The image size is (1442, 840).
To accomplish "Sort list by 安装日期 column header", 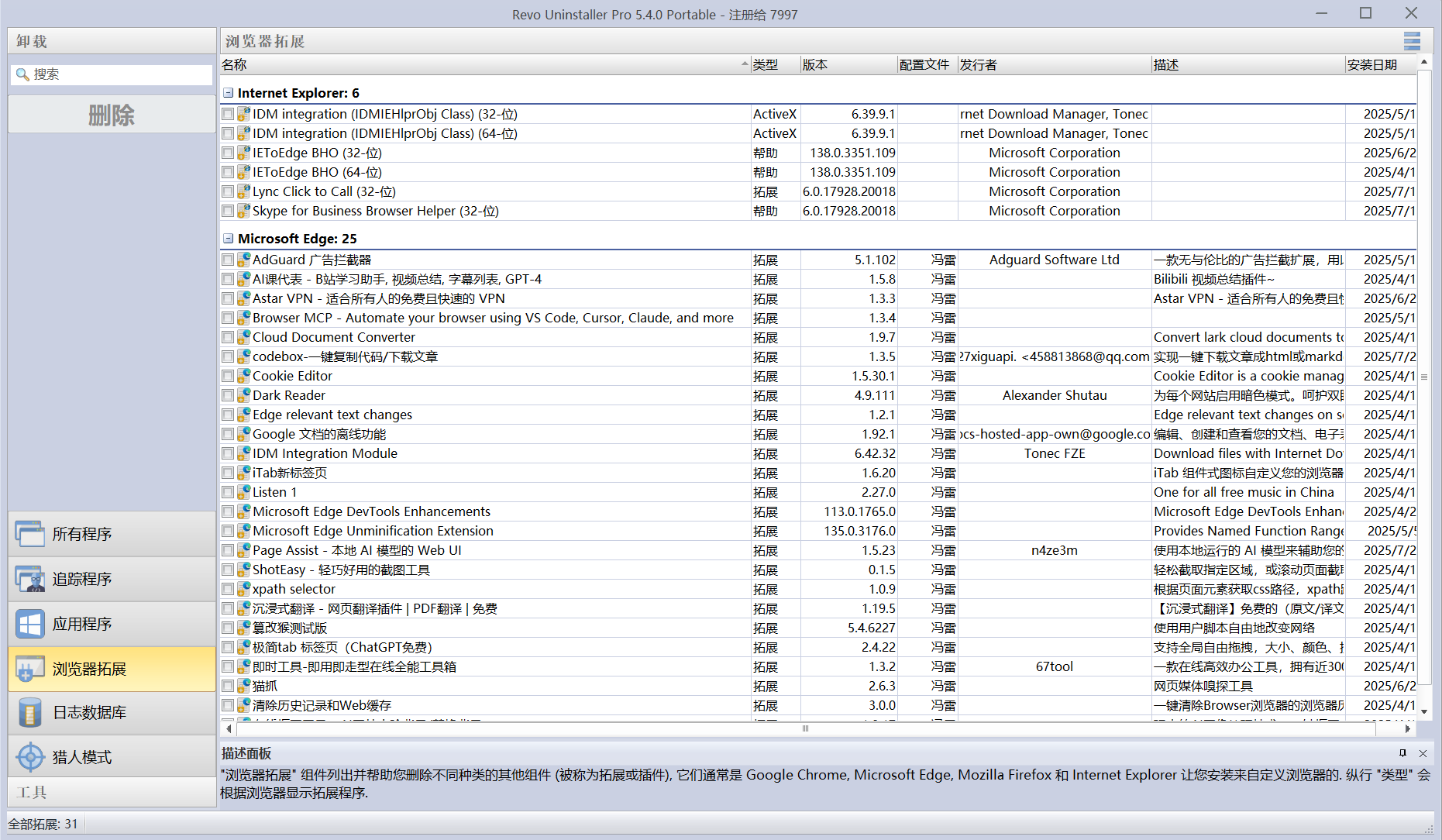I will tap(1381, 64).
